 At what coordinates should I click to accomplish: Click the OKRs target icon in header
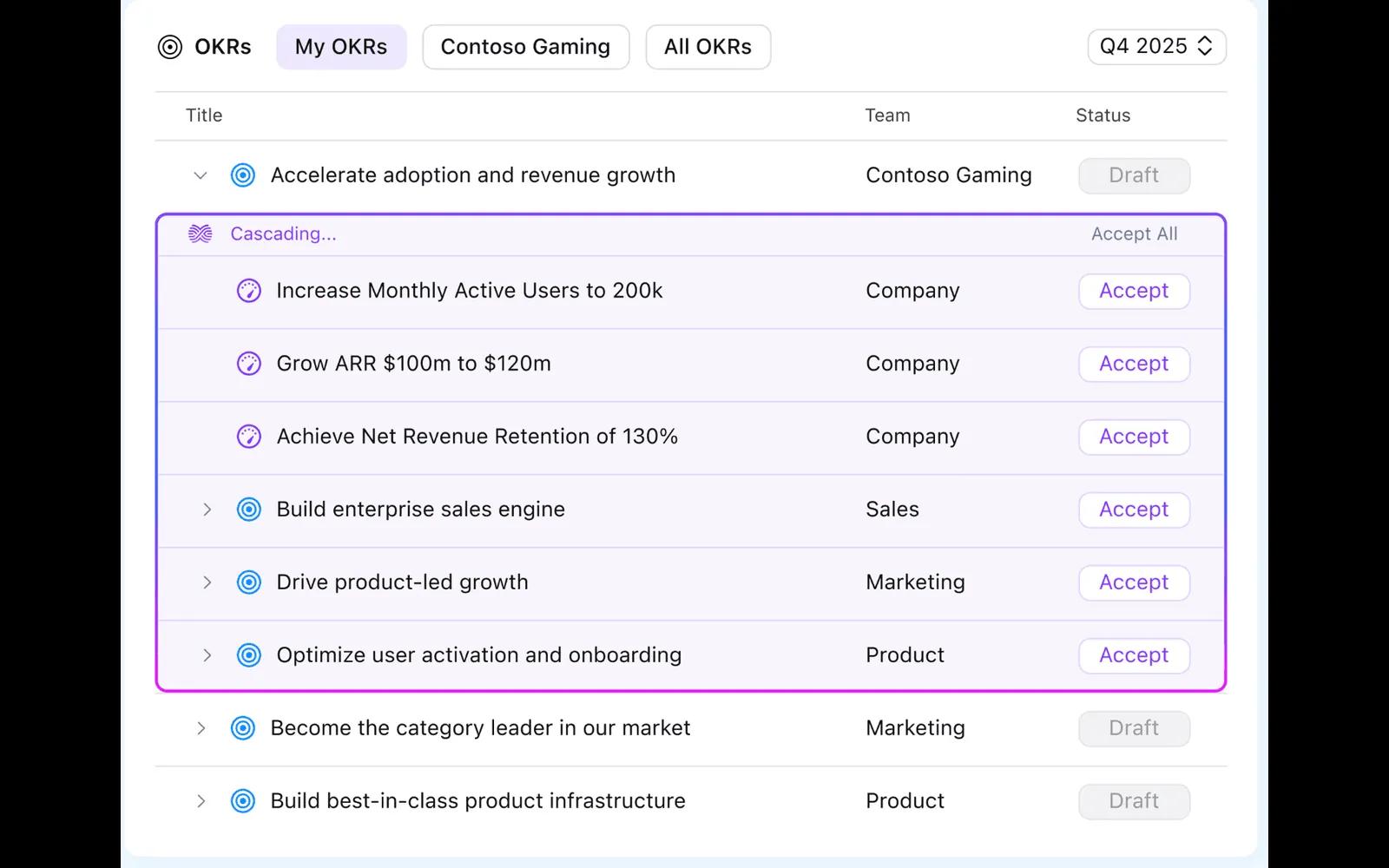(170, 47)
